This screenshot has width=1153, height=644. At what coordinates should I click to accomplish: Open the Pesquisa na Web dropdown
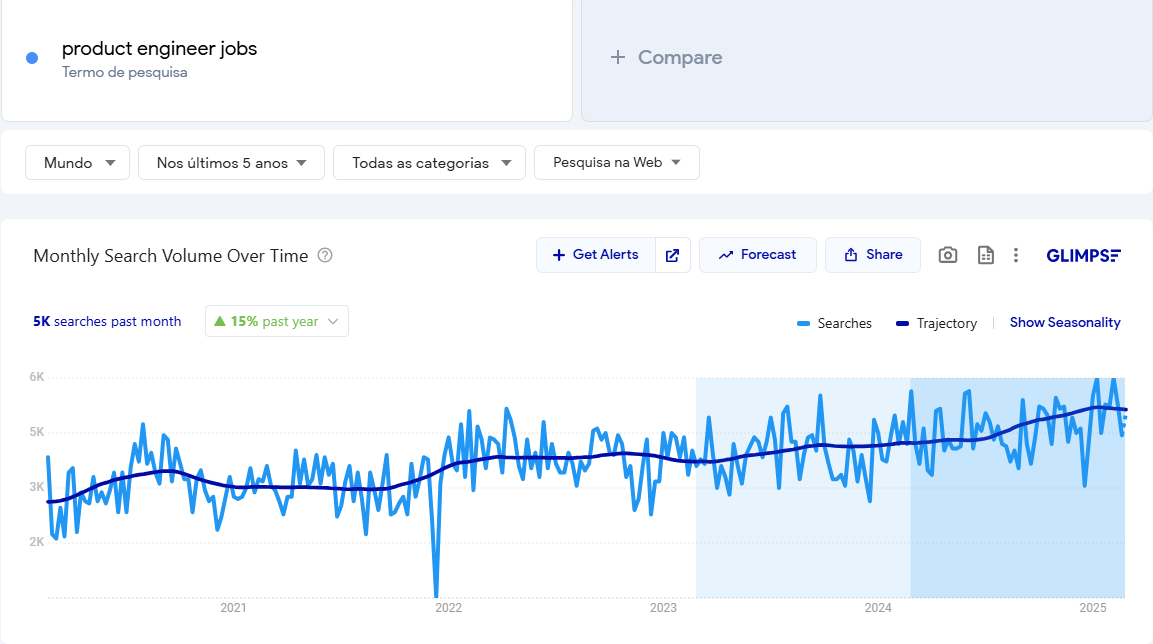point(616,162)
